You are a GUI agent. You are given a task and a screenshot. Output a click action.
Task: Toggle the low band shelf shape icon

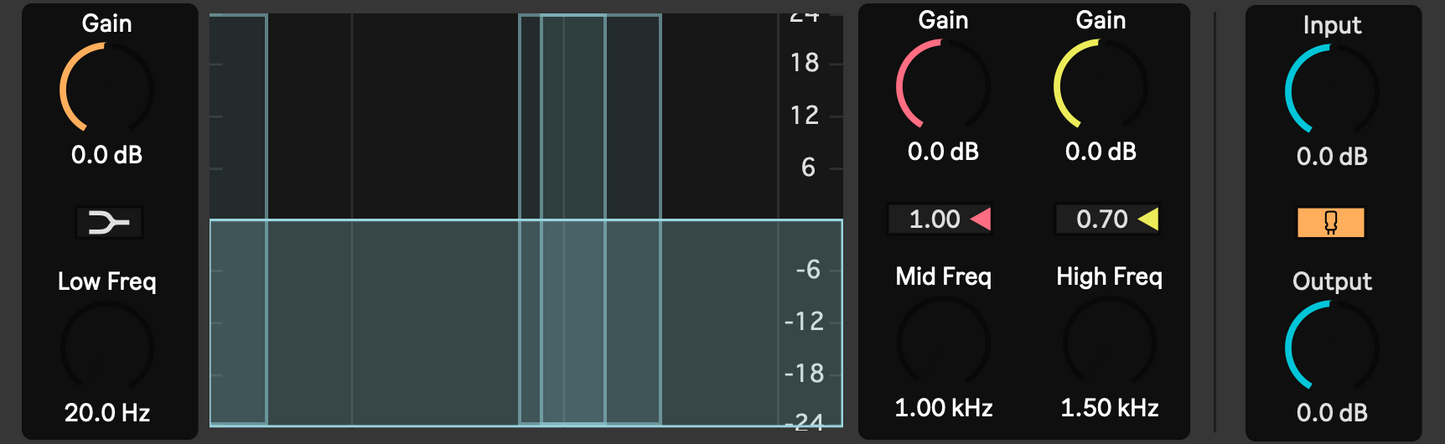108,222
